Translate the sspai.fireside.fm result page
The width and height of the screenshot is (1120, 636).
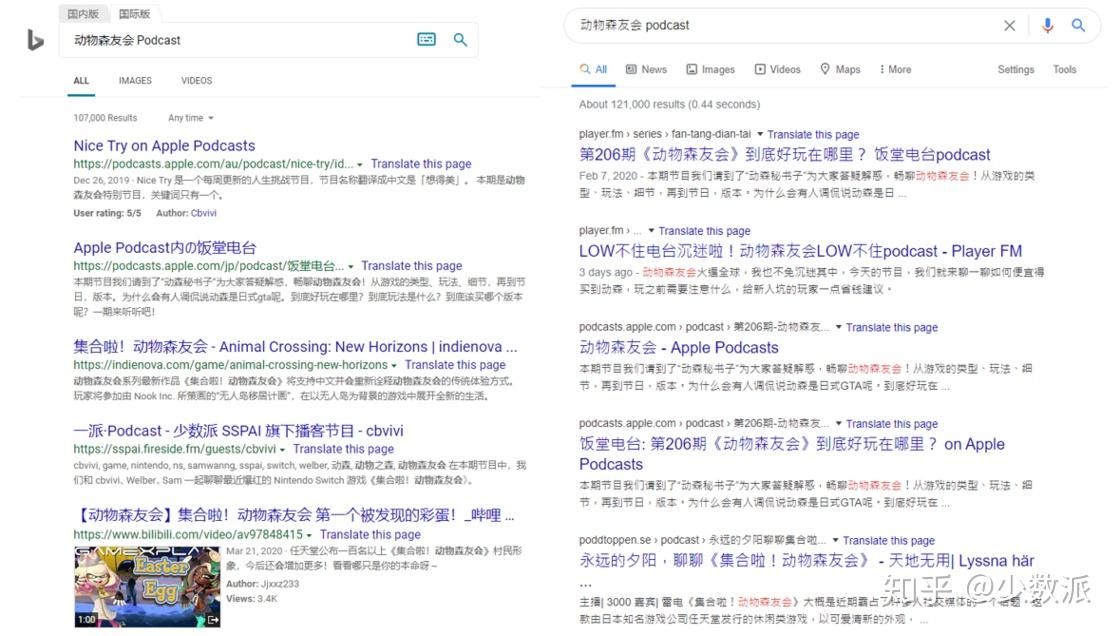[x=343, y=449]
